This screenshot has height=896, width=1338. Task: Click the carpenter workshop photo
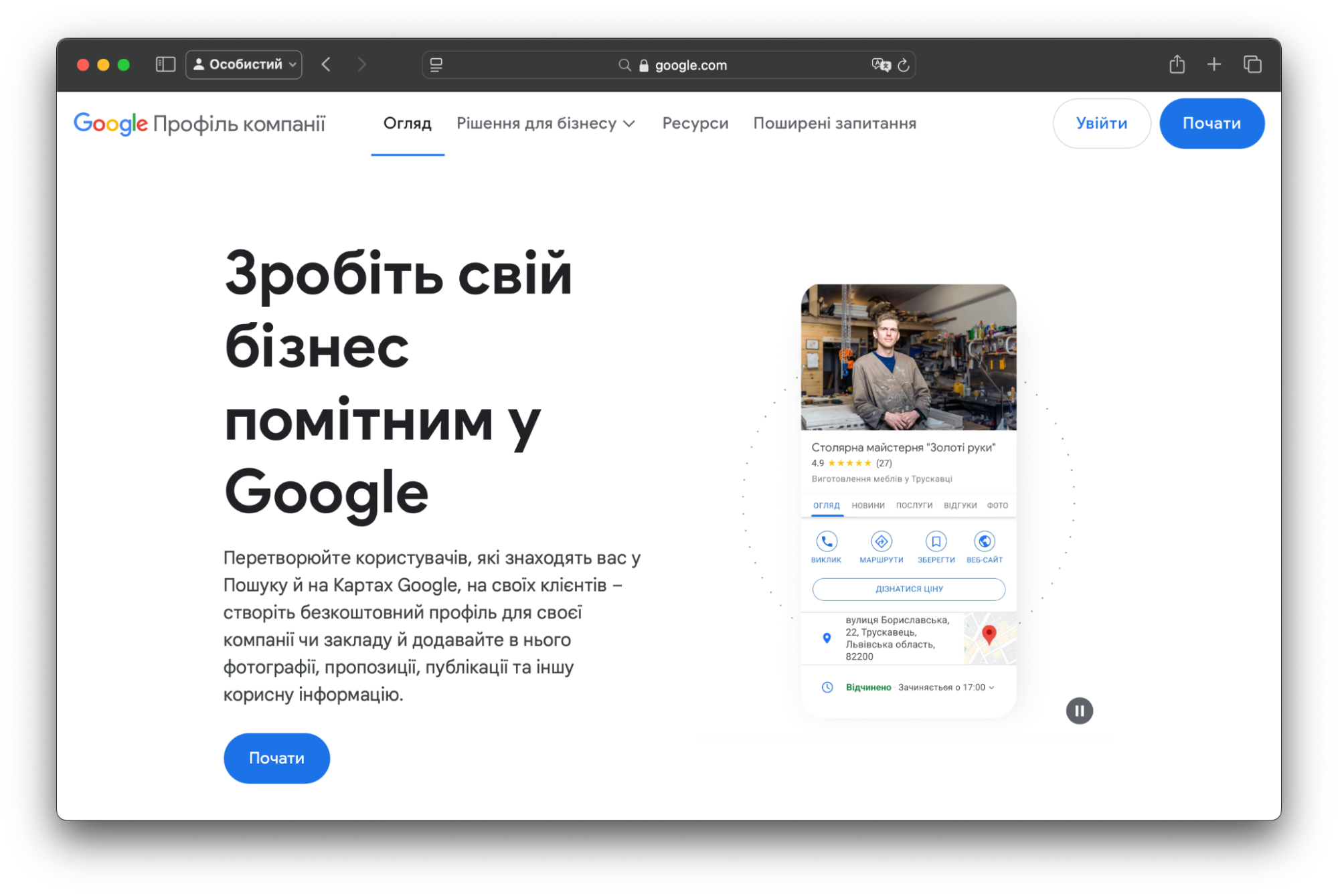point(908,357)
